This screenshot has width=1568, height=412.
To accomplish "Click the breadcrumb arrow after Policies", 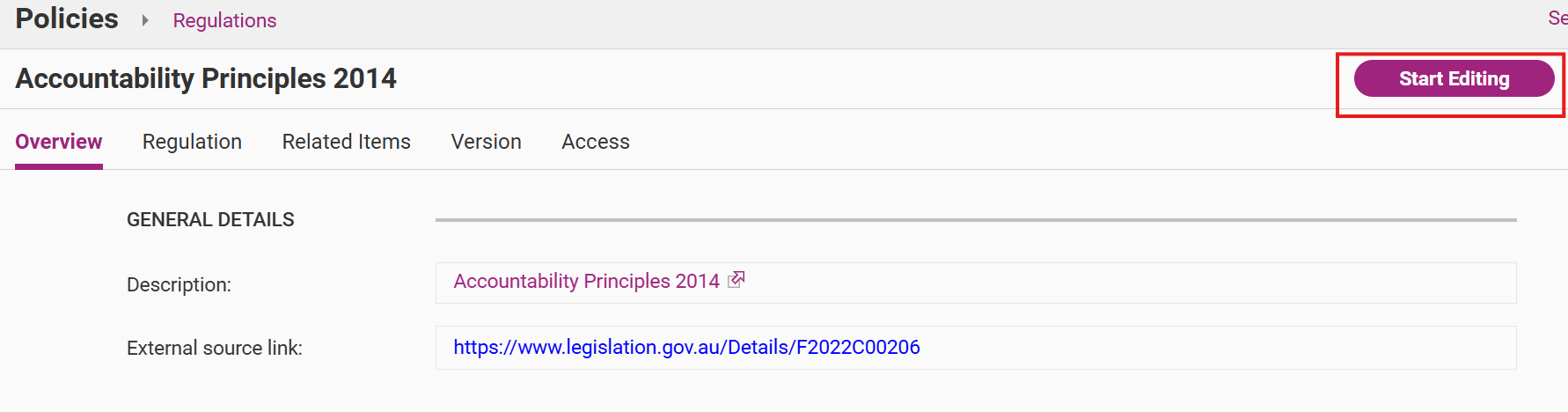I will click(145, 20).
